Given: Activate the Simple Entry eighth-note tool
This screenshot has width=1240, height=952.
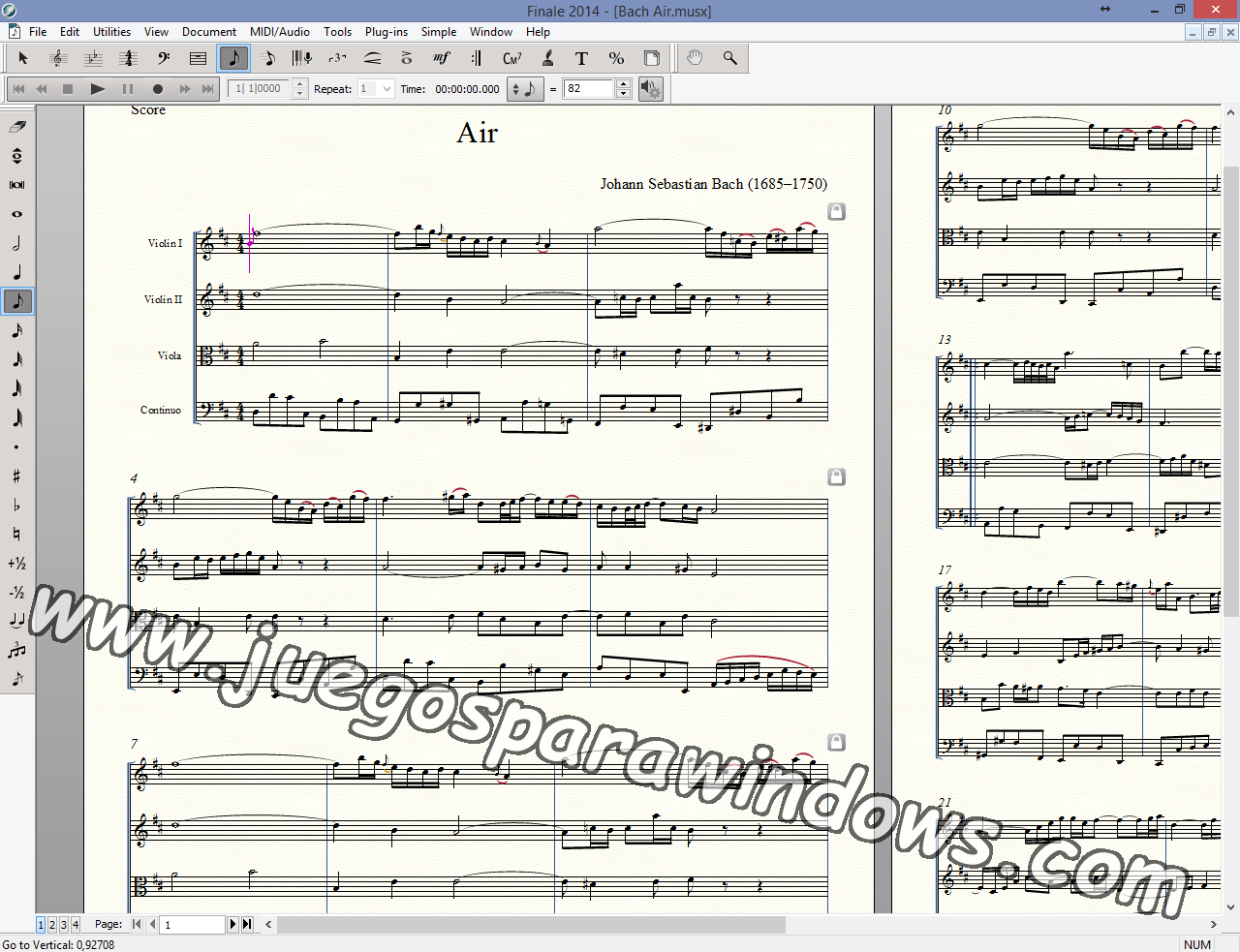Looking at the screenshot, I should point(233,59).
